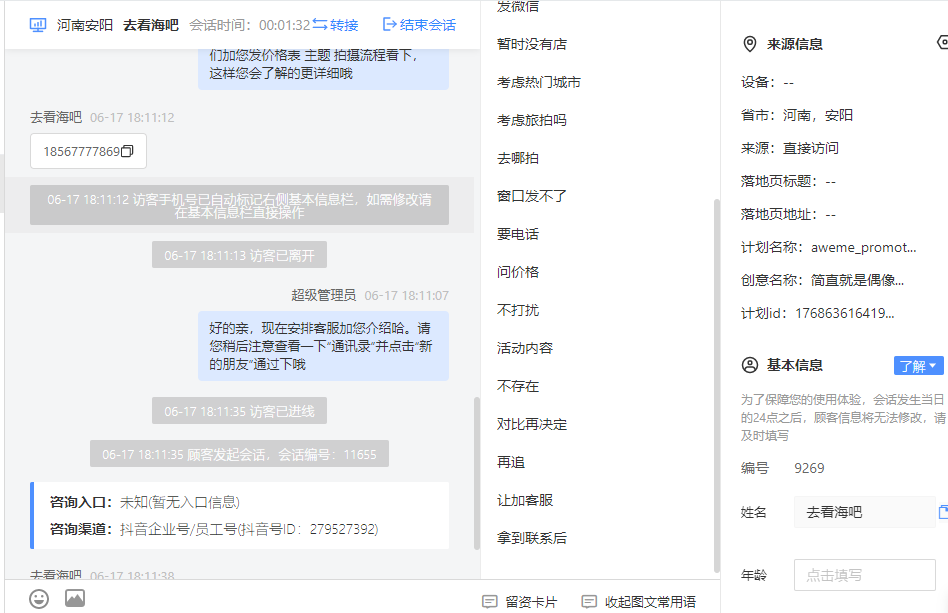Choose the 再追 quick reply
Image resolution: width=948 pixels, height=613 pixels.
(511, 462)
